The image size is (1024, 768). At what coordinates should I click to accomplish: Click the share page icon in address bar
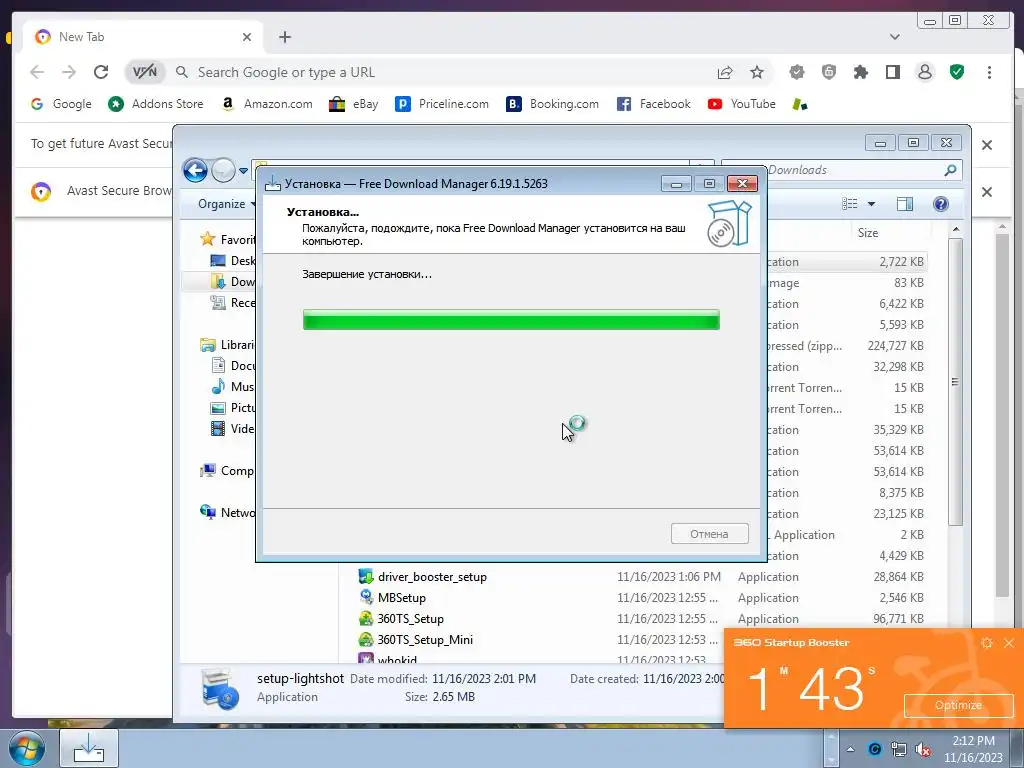[x=725, y=72]
